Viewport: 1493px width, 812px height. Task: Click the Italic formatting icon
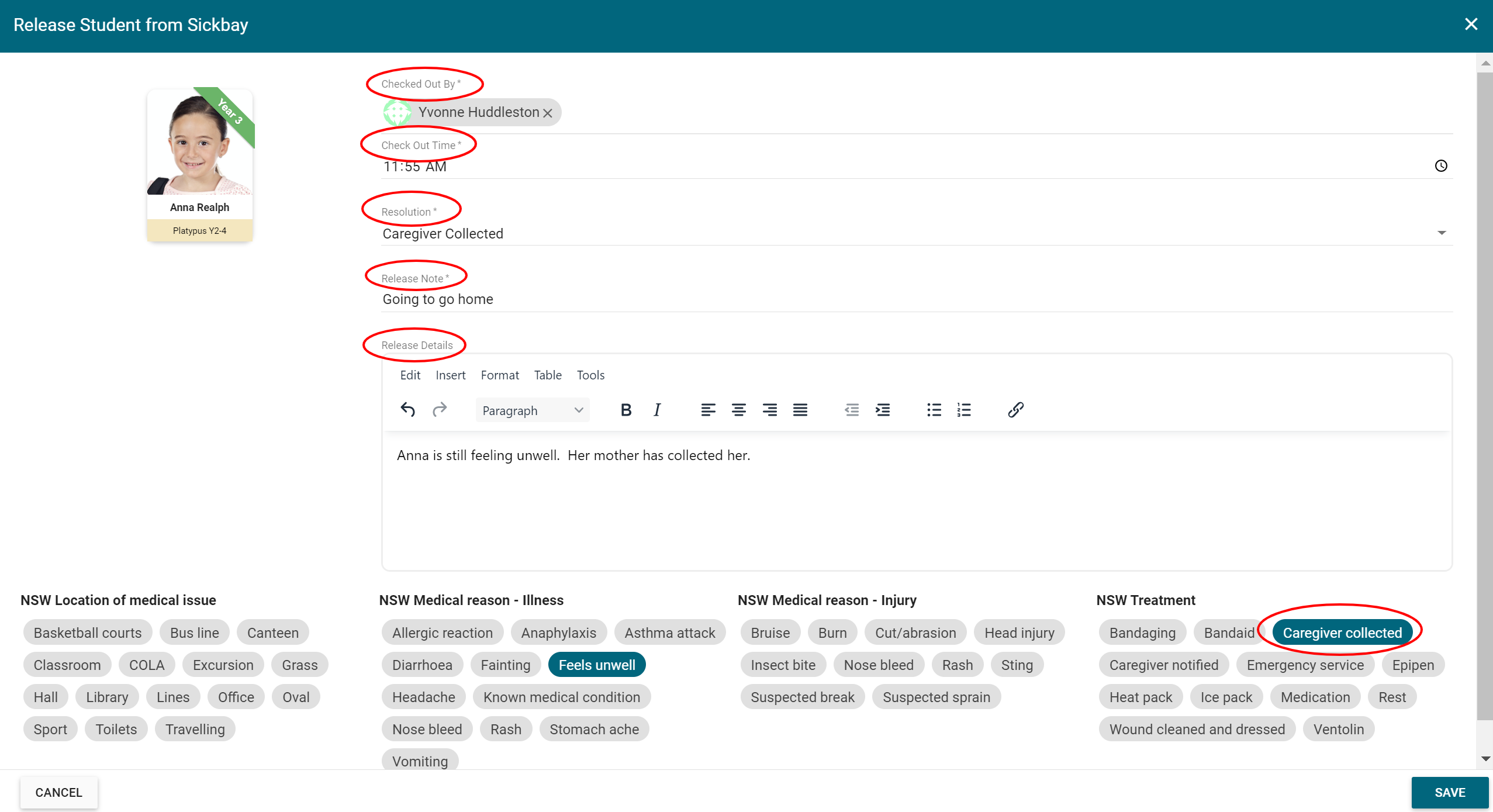pyautogui.click(x=656, y=410)
